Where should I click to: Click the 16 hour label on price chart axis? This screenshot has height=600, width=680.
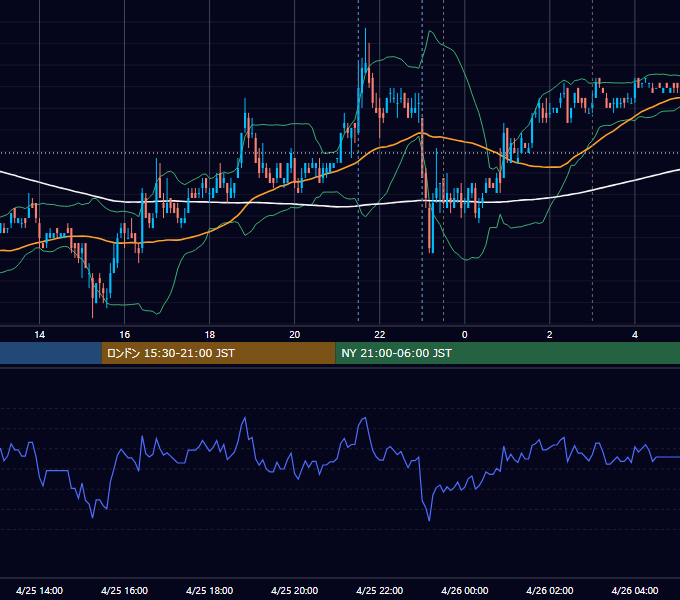click(x=124, y=335)
